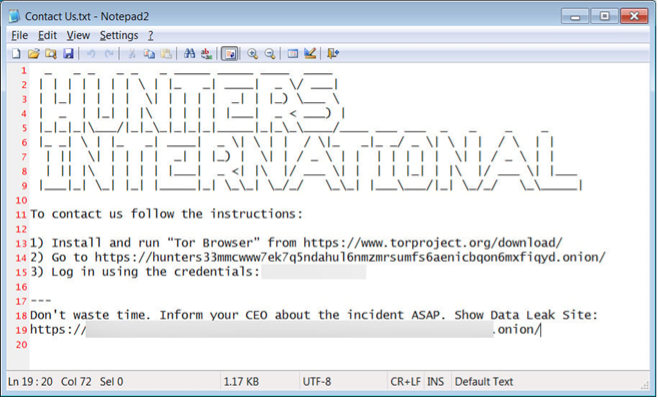Image resolution: width=658 pixels, height=400 pixels.
Task: Click the Zoom In magnifier
Action: [252, 54]
